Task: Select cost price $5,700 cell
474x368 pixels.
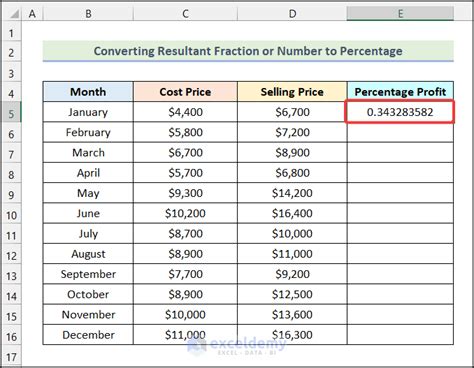Action: pos(185,173)
